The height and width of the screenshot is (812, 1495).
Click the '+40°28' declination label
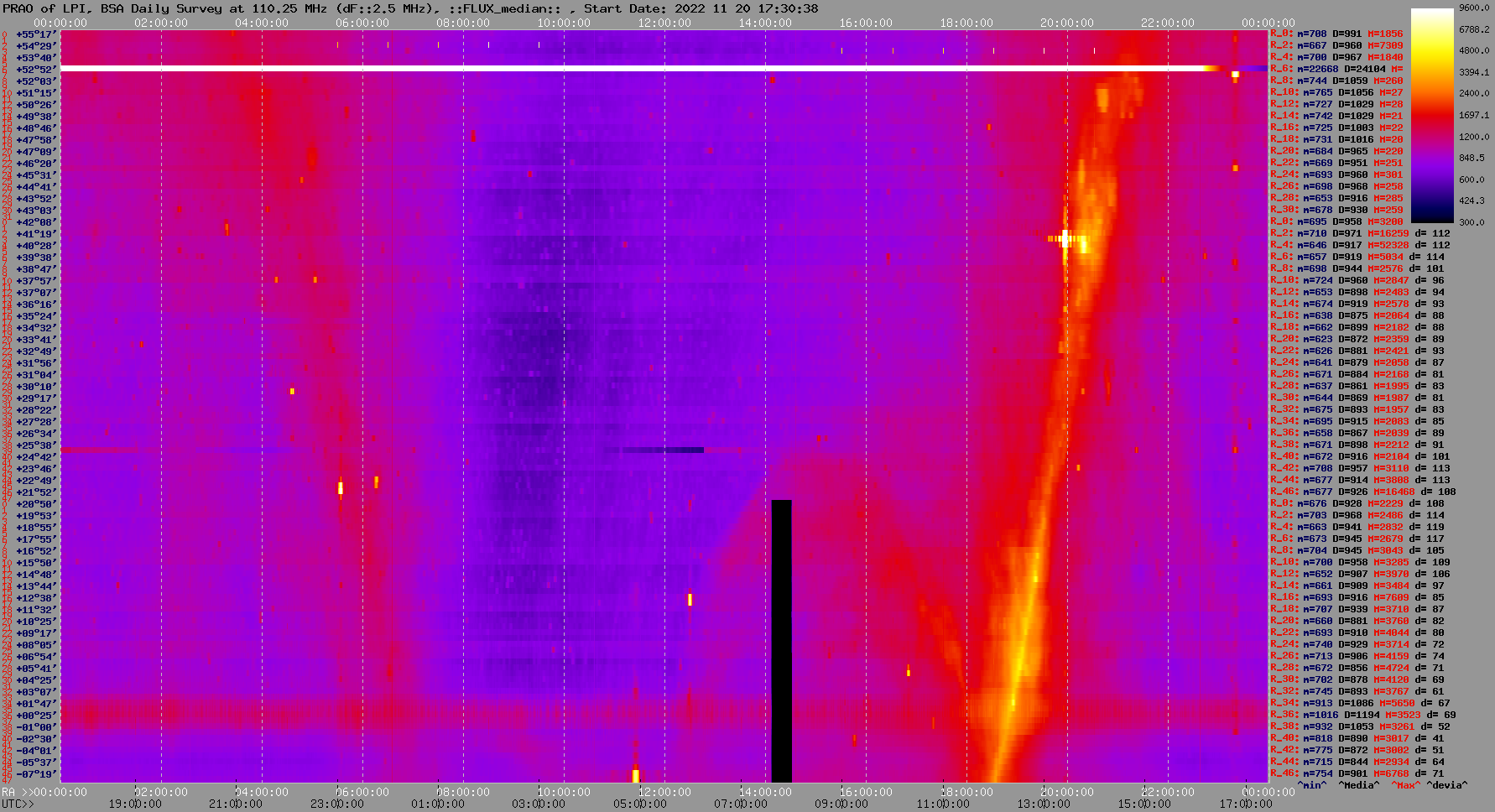[36, 245]
